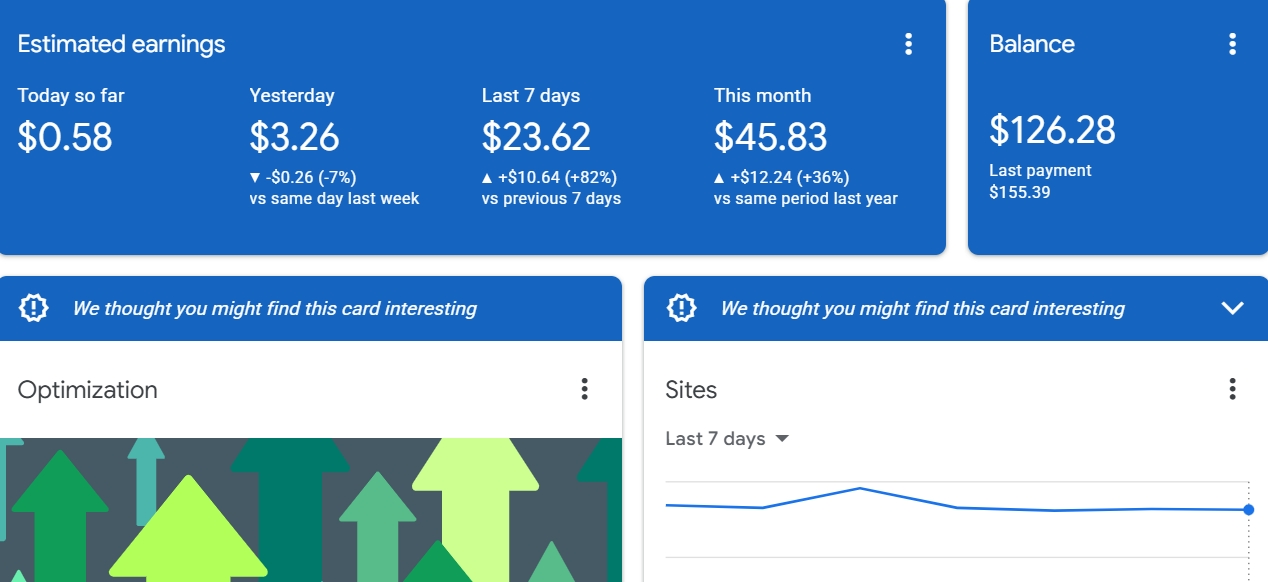The image size is (1268, 582).
Task: Select the Today so far earnings $0.58
Action: tap(65, 137)
